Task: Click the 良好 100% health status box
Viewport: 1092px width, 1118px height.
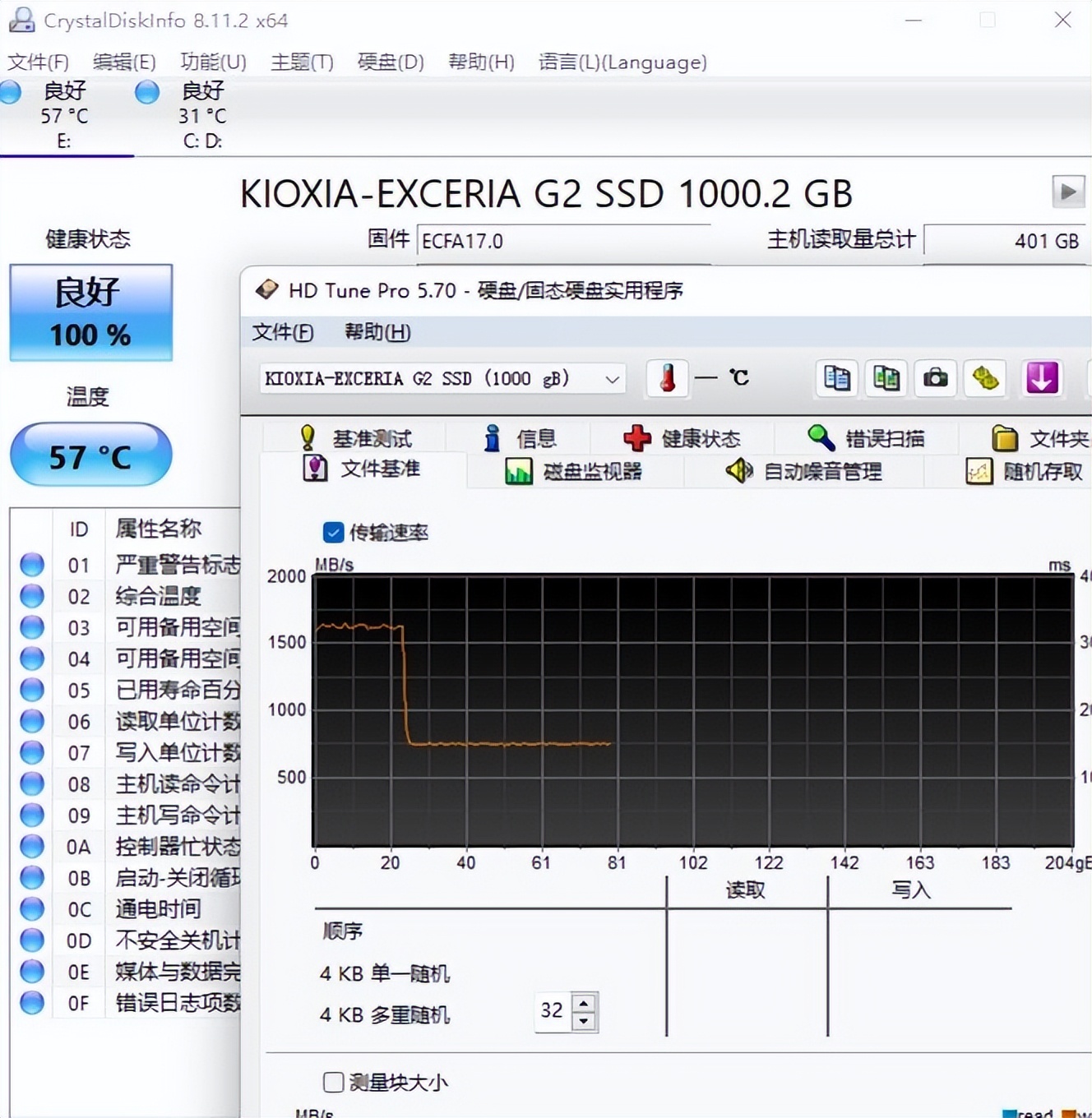Action: 90,312
